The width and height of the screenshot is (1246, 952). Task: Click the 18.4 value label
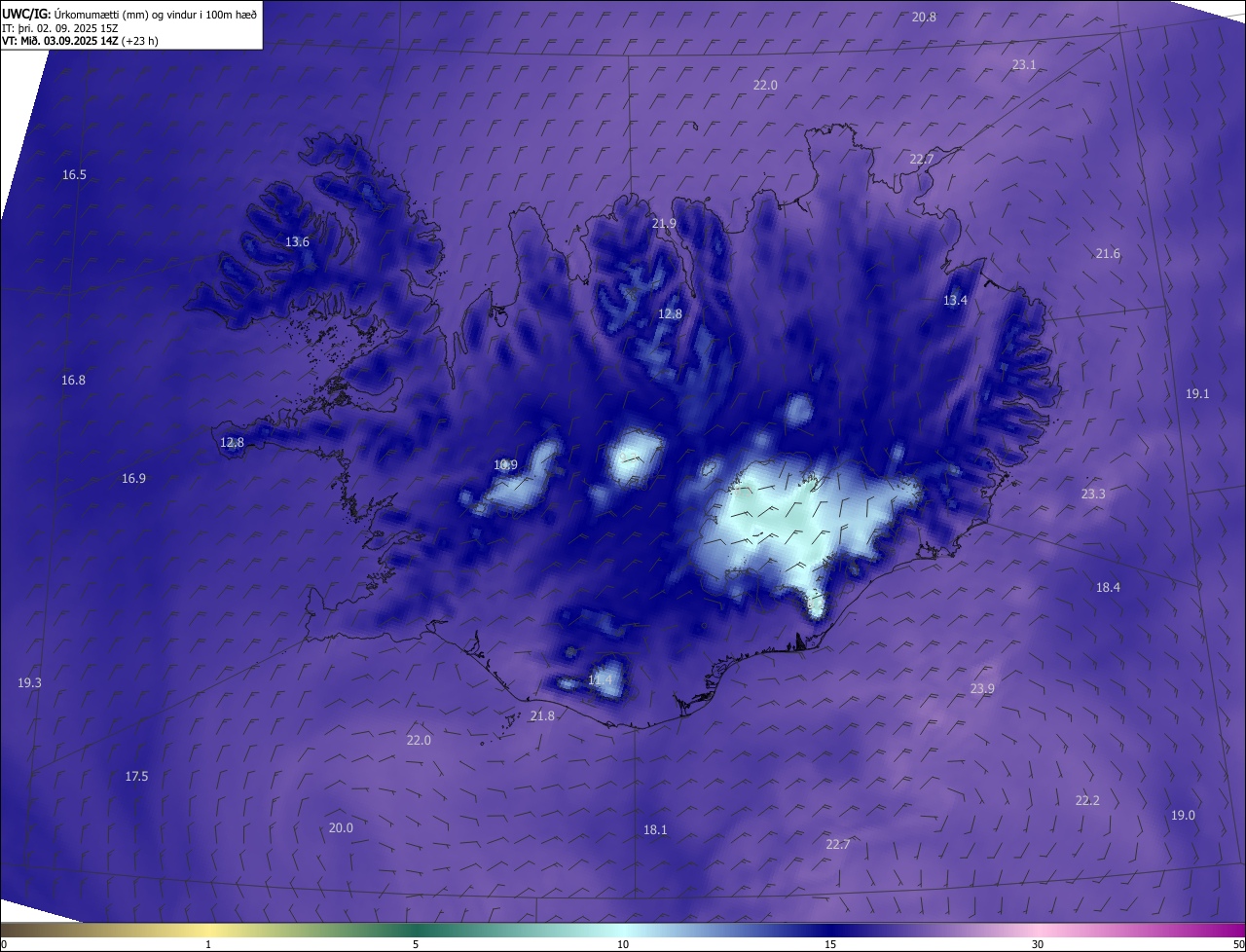1108,588
